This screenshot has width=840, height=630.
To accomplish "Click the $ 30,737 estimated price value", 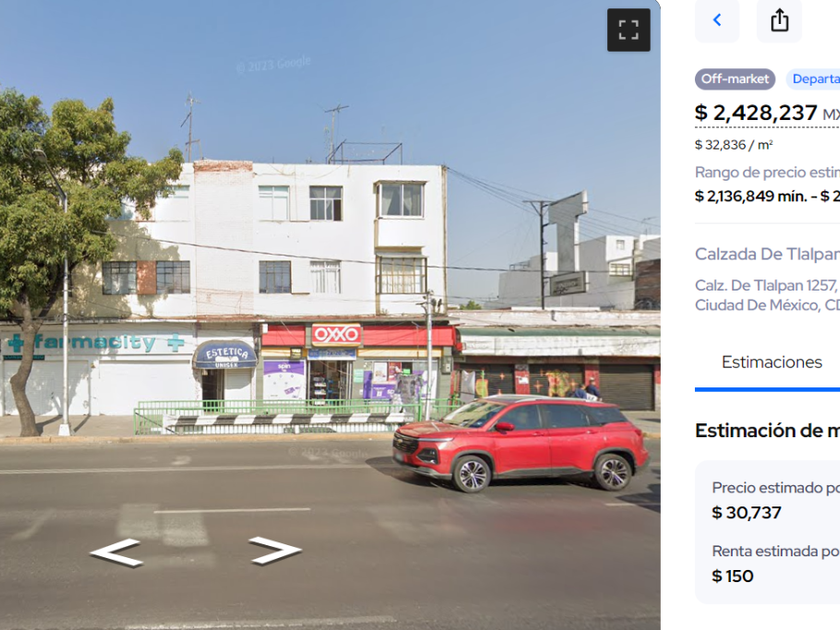I will [x=746, y=513].
